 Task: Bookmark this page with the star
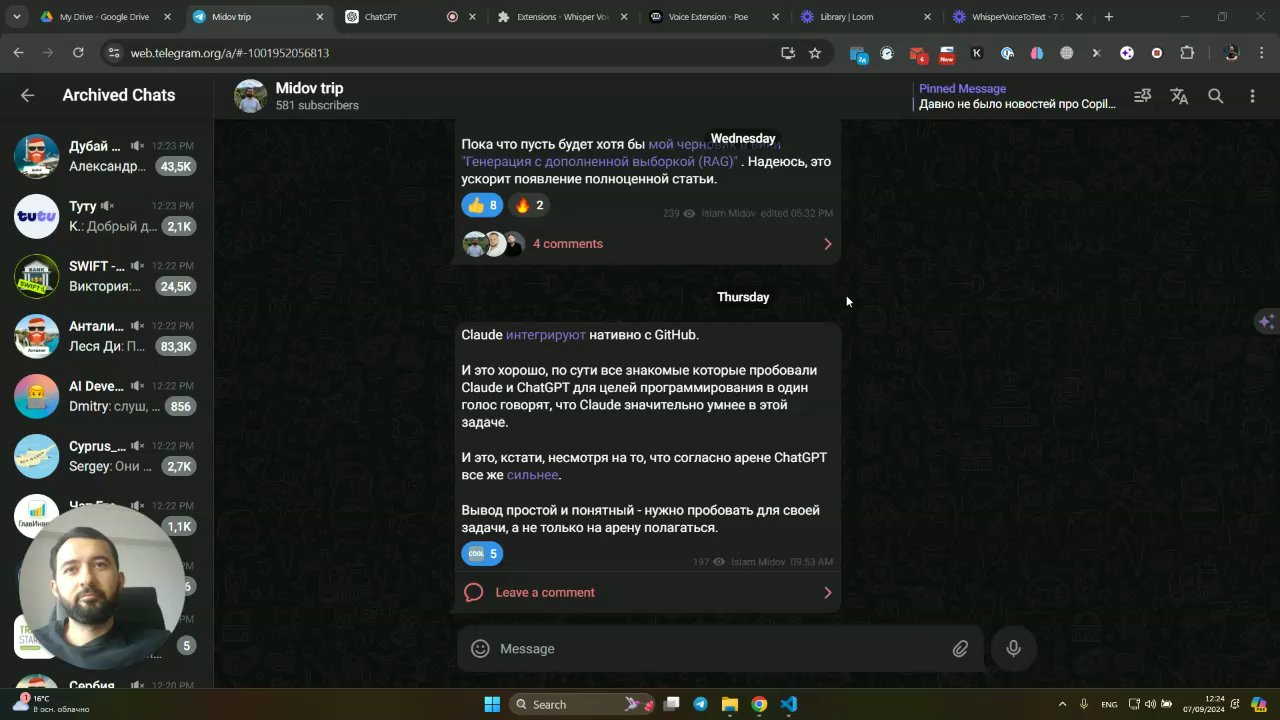815,53
